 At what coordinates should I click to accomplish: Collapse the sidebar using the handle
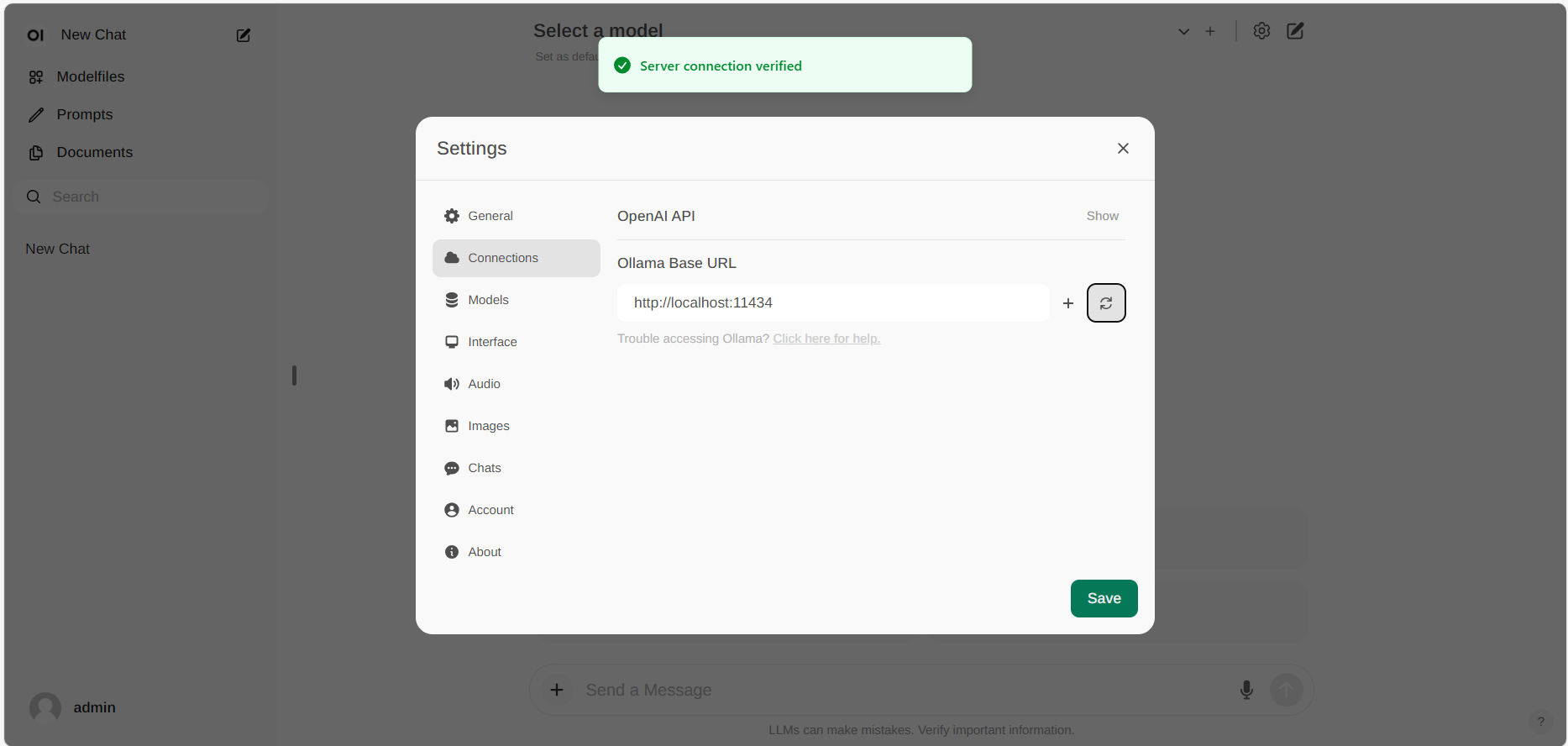click(294, 375)
